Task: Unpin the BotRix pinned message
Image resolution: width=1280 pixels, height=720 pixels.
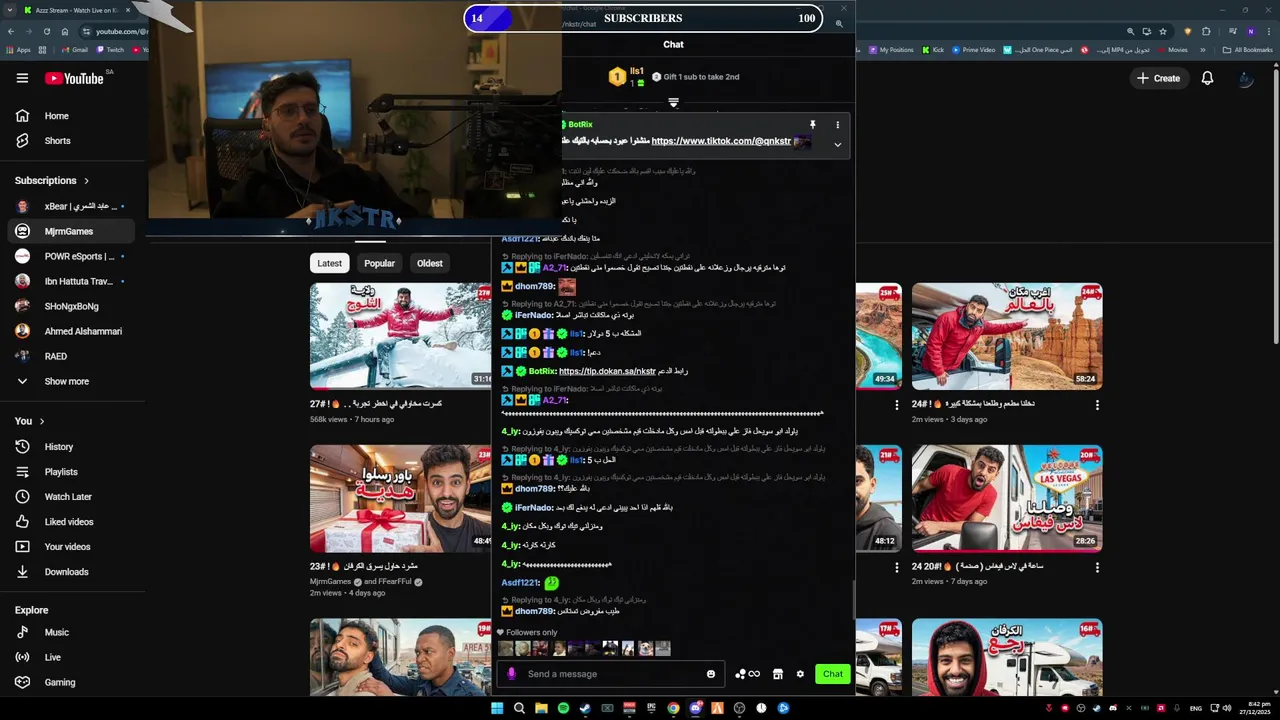Action: coord(812,125)
